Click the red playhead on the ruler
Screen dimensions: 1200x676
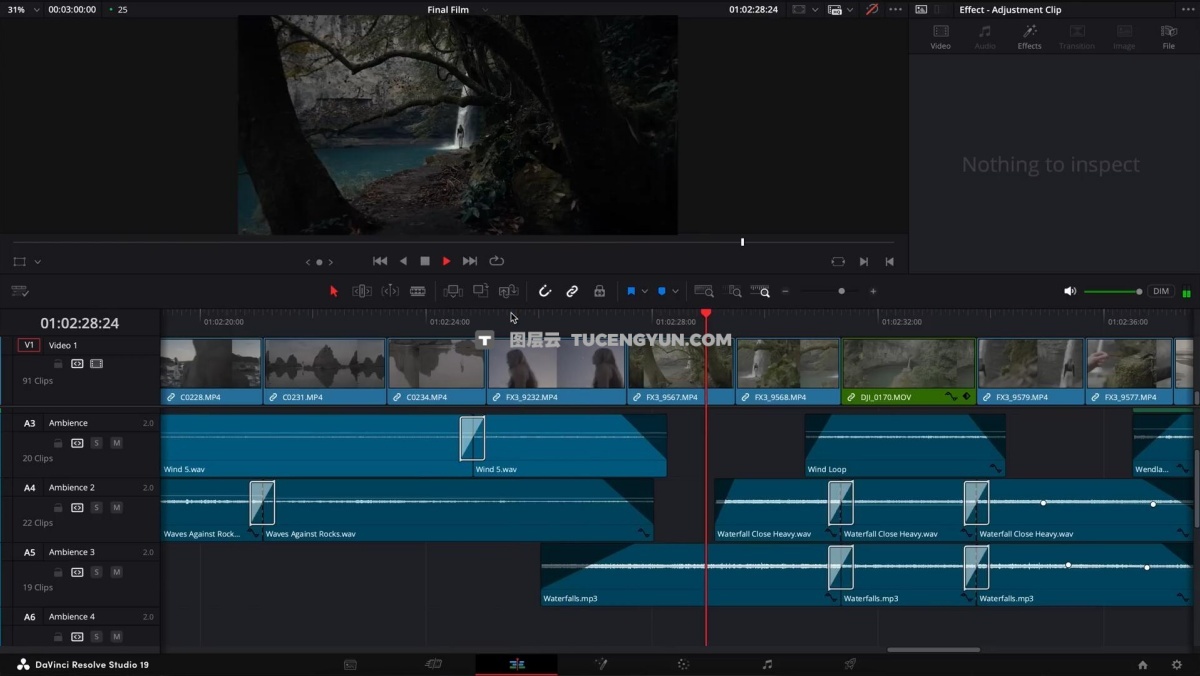coord(706,314)
